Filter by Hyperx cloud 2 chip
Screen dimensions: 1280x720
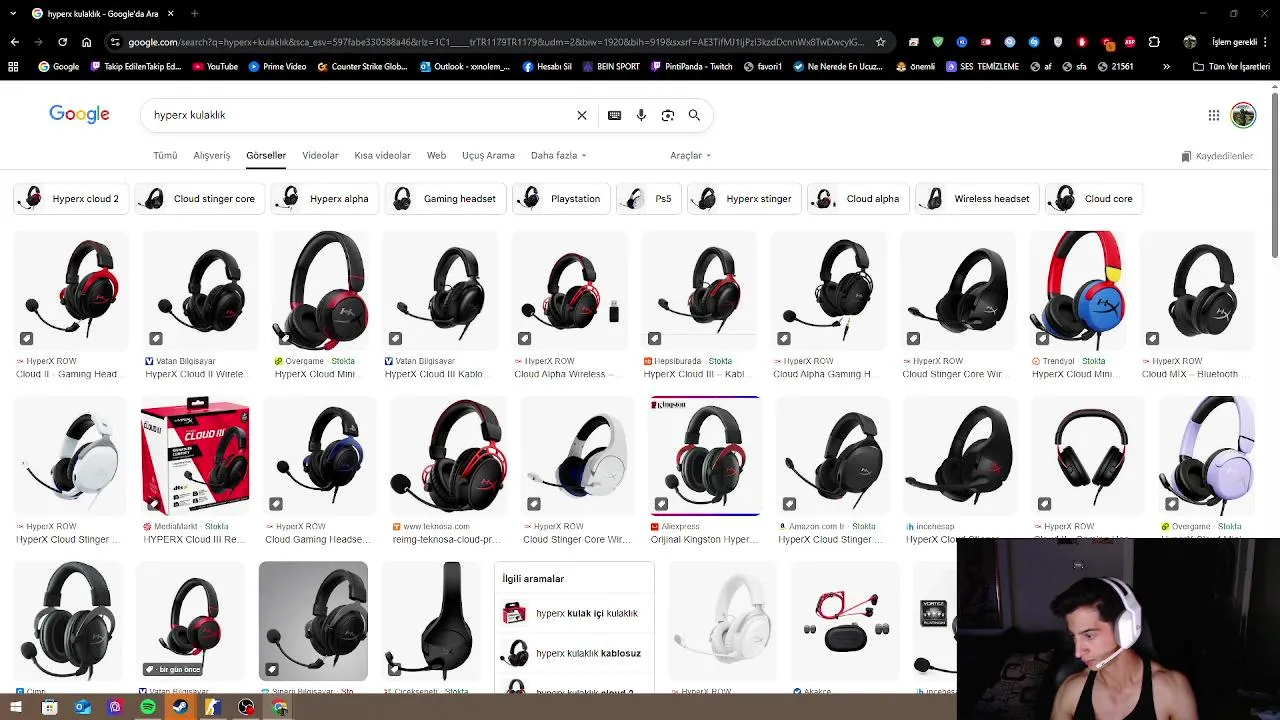70,199
